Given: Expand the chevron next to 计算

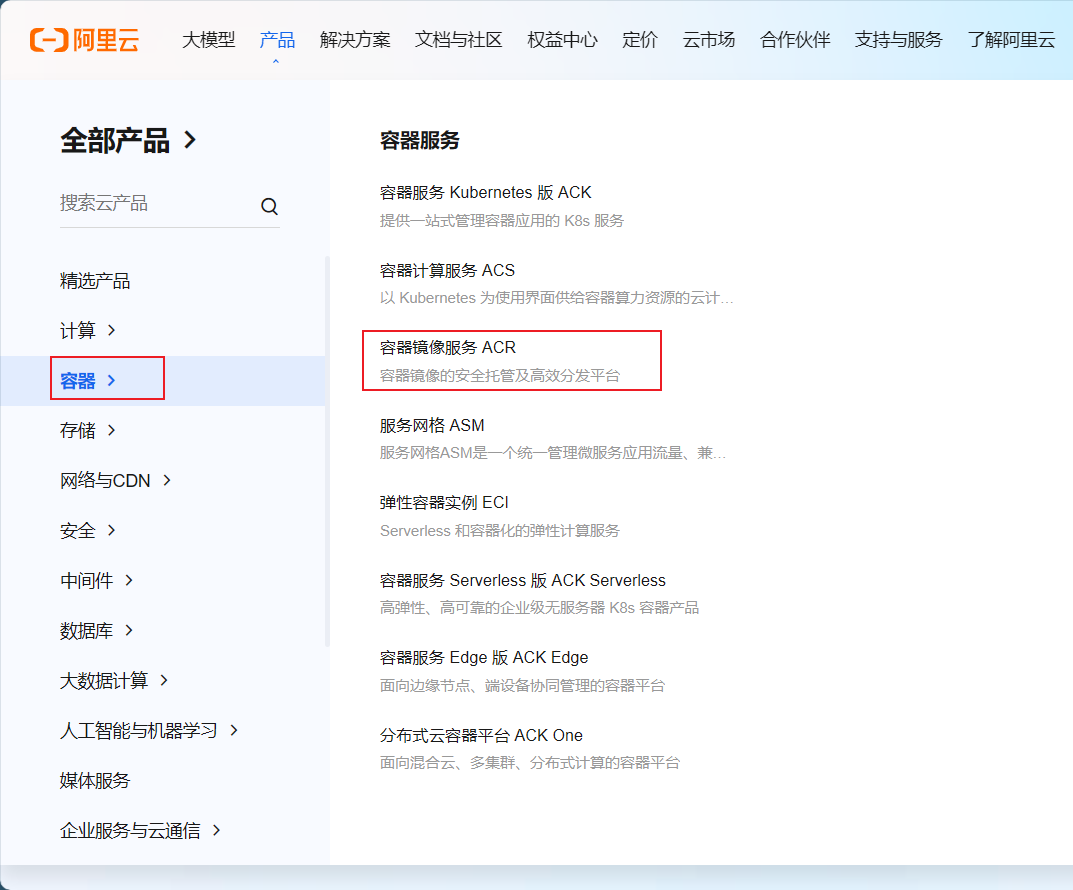Looking at the screenshot, I should pyautogui.click(x=112, y=330).
